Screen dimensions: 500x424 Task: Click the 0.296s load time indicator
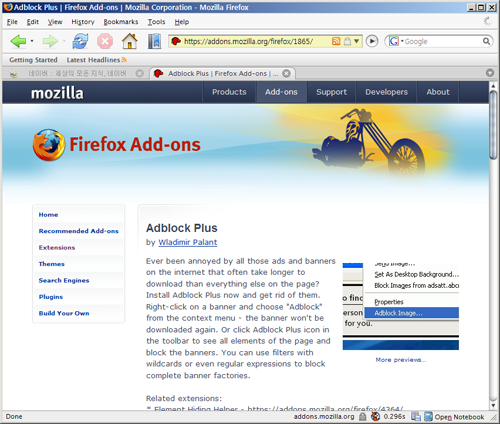click(394, 417)
